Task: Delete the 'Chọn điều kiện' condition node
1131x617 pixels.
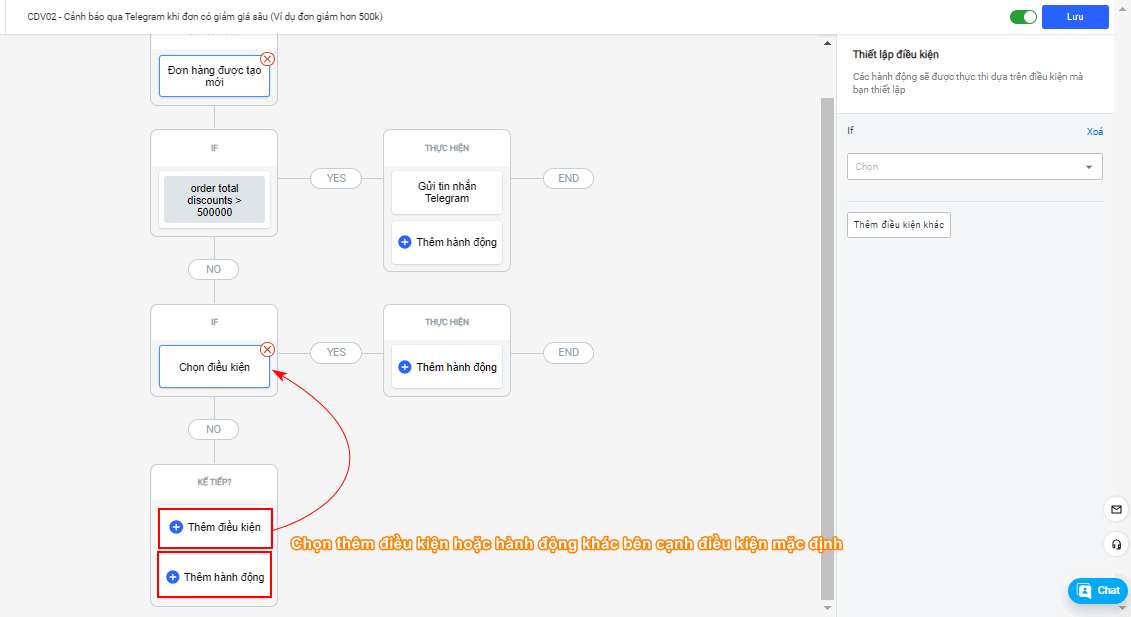Action: coord(267,349)
